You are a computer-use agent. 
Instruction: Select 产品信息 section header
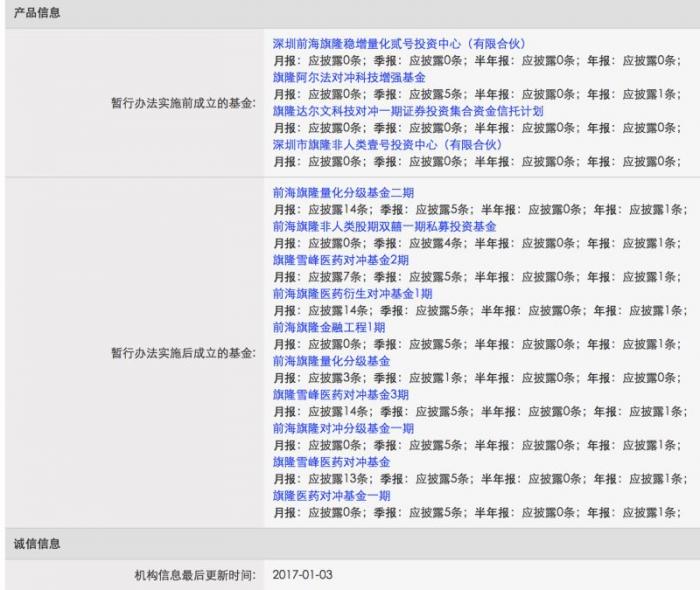tap(37, 13)
